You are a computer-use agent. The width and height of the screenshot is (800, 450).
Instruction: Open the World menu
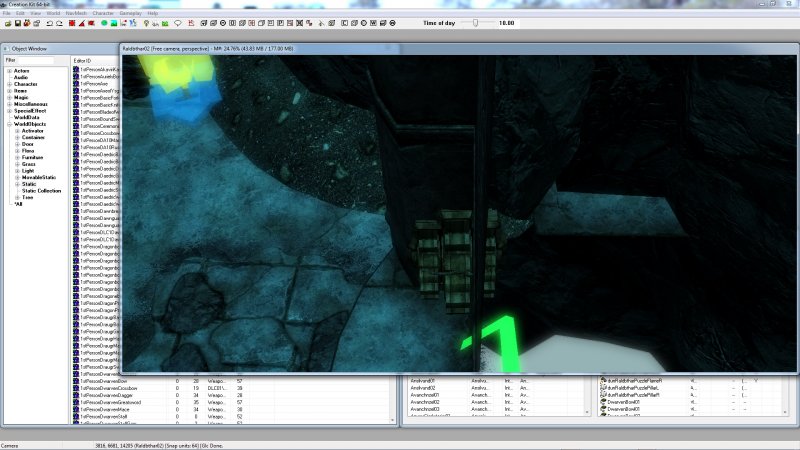[53, 13]
